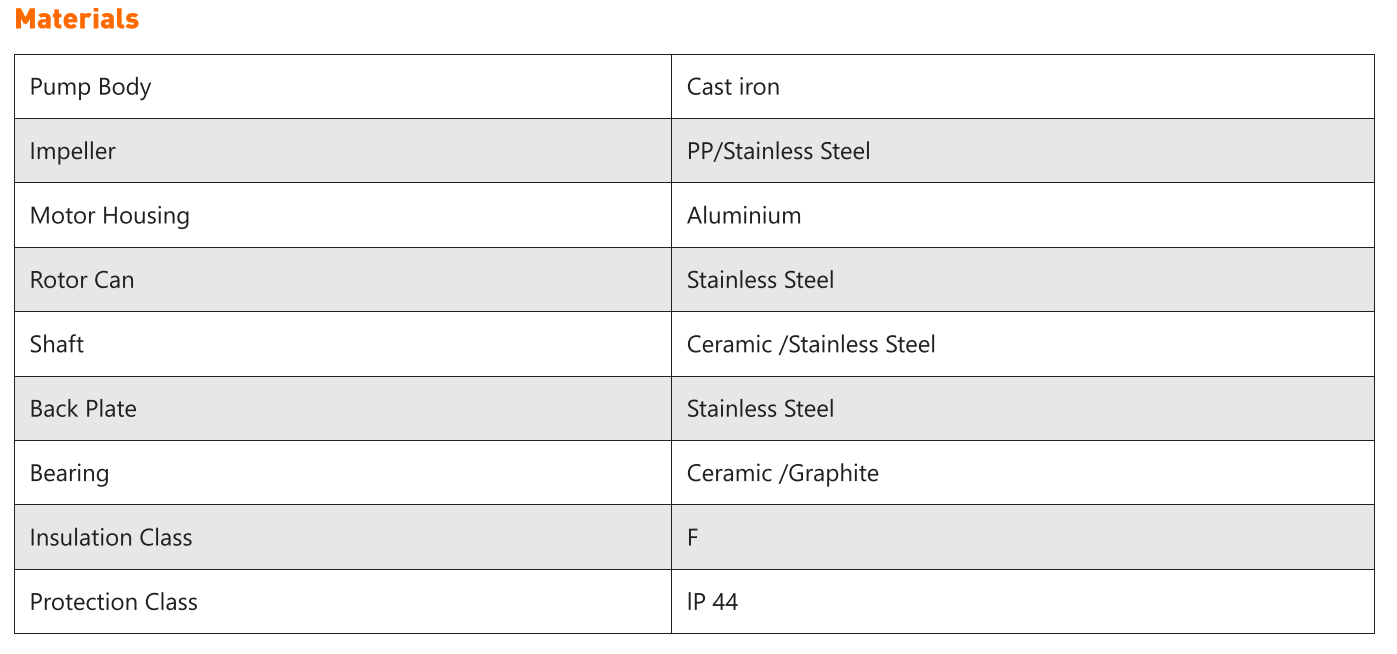Select the Motor Housing label cell
This screenshot has height=654, width=1397.
pos(343,215)
